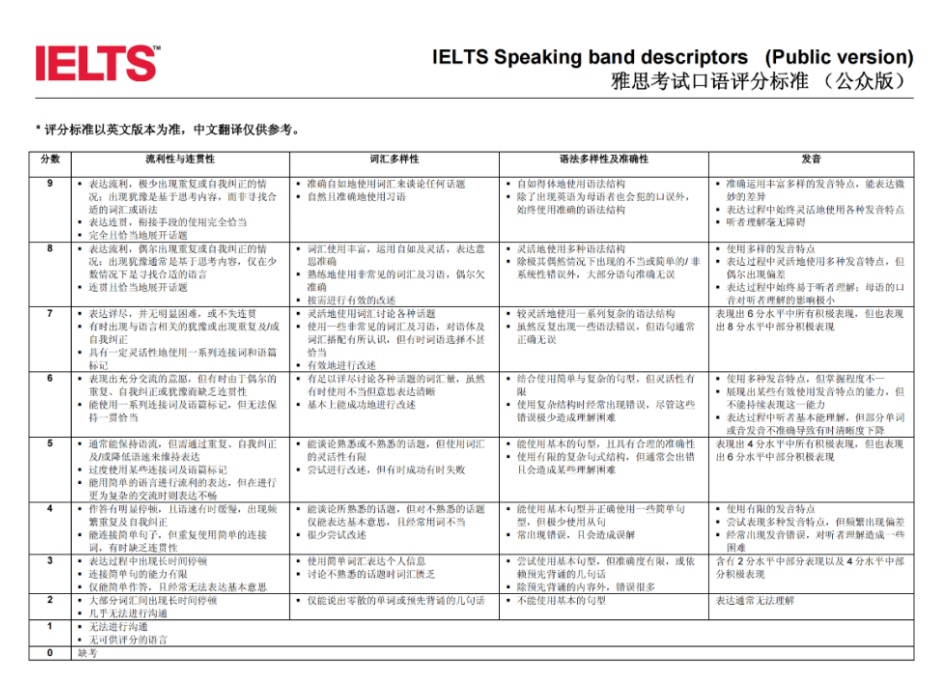Click the bullet '表达过程中出现长时间停顿'
The image size is (934, 674).
[x=148, y=561]
